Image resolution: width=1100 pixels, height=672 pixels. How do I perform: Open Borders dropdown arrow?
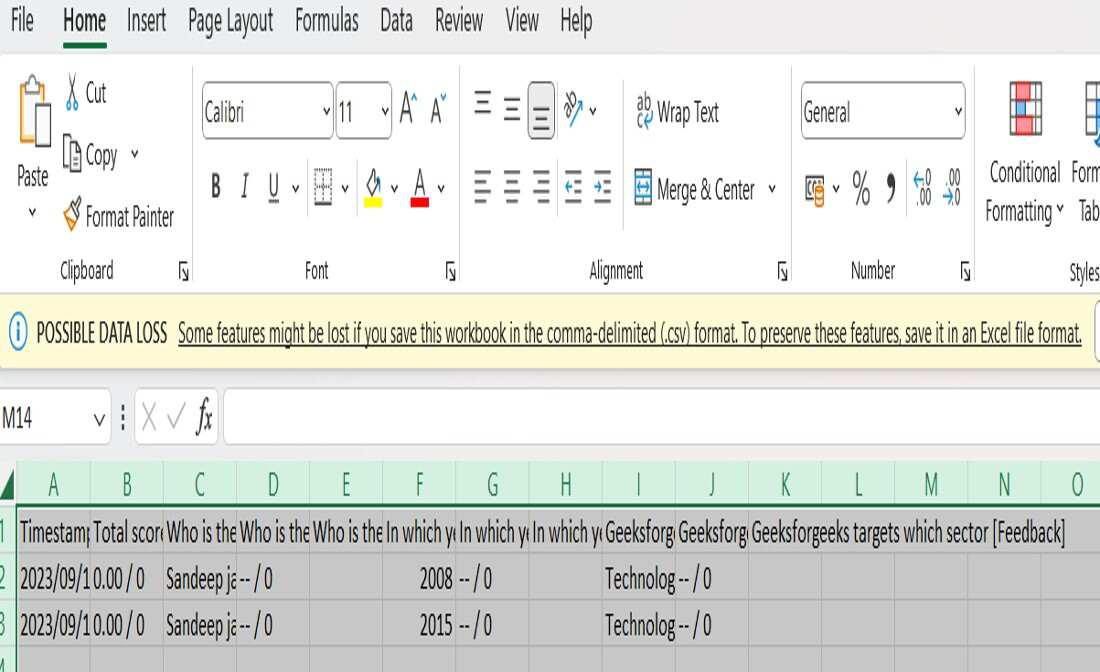(344, 188)
